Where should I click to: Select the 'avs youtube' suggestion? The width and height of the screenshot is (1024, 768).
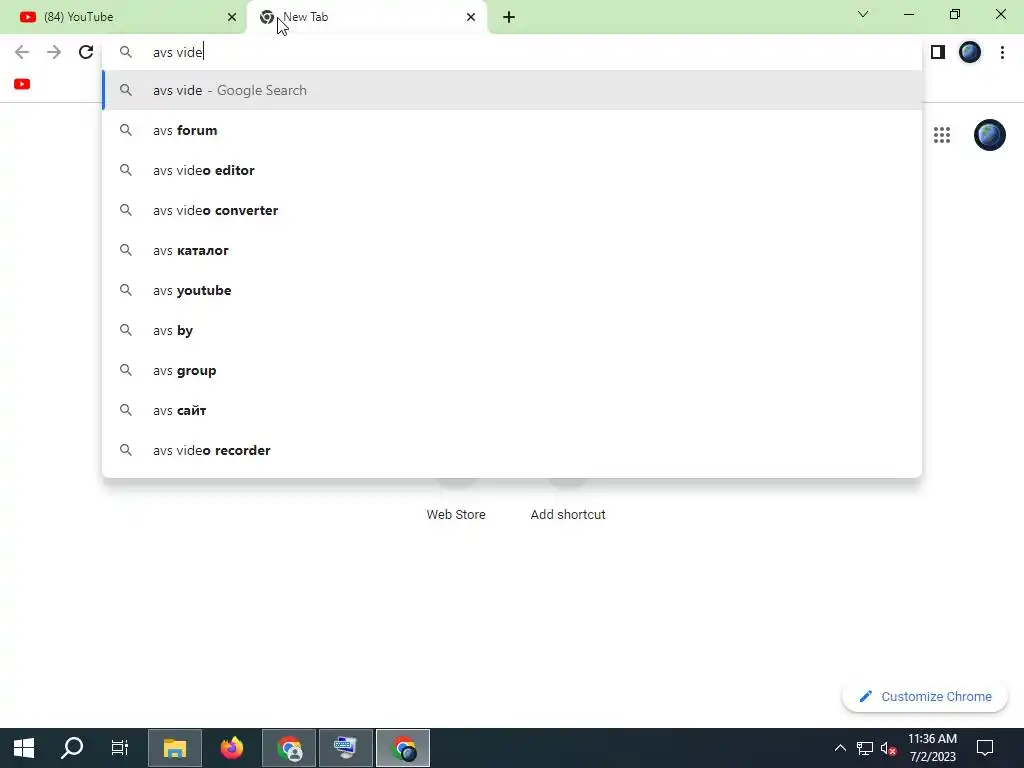pyautogui.click(x=512, y=291)
